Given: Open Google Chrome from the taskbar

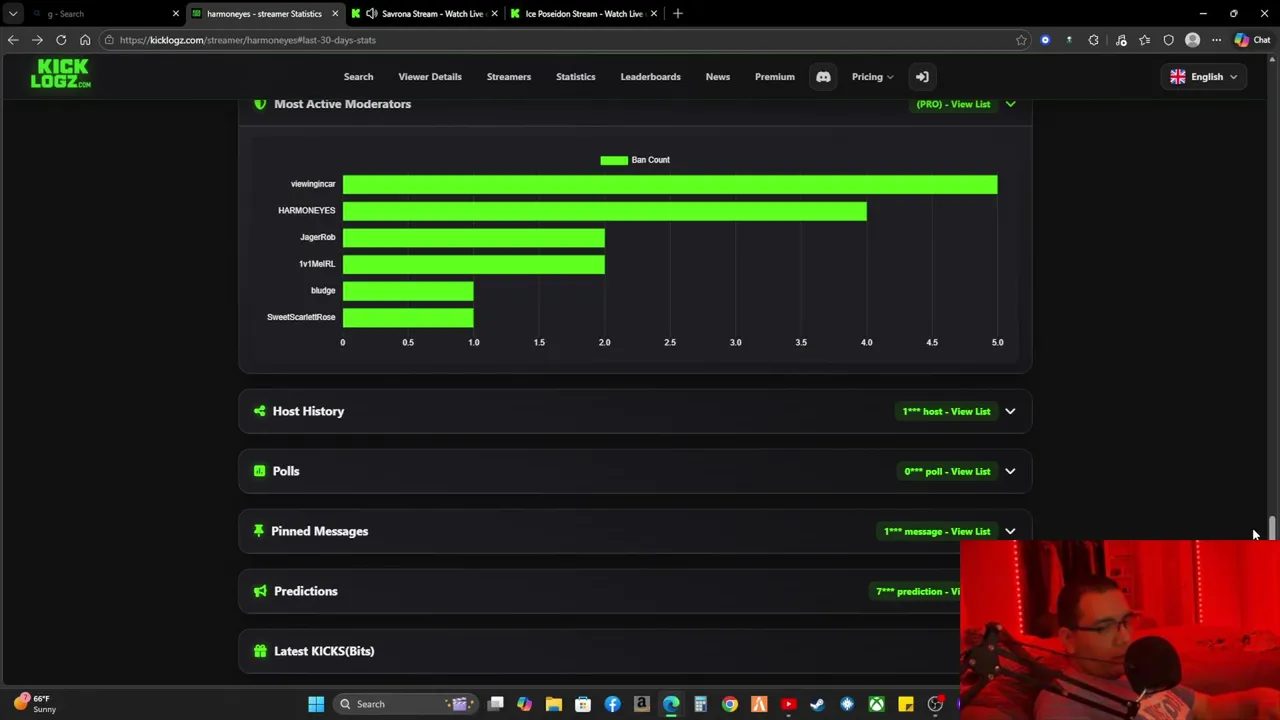Looking at the screenshot, I should pyautogui.click(x=730, y=704).
